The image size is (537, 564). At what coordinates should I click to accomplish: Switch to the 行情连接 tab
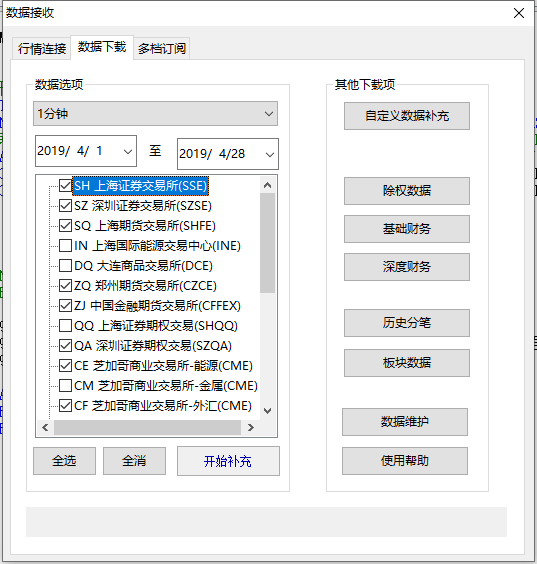[42, 48]
